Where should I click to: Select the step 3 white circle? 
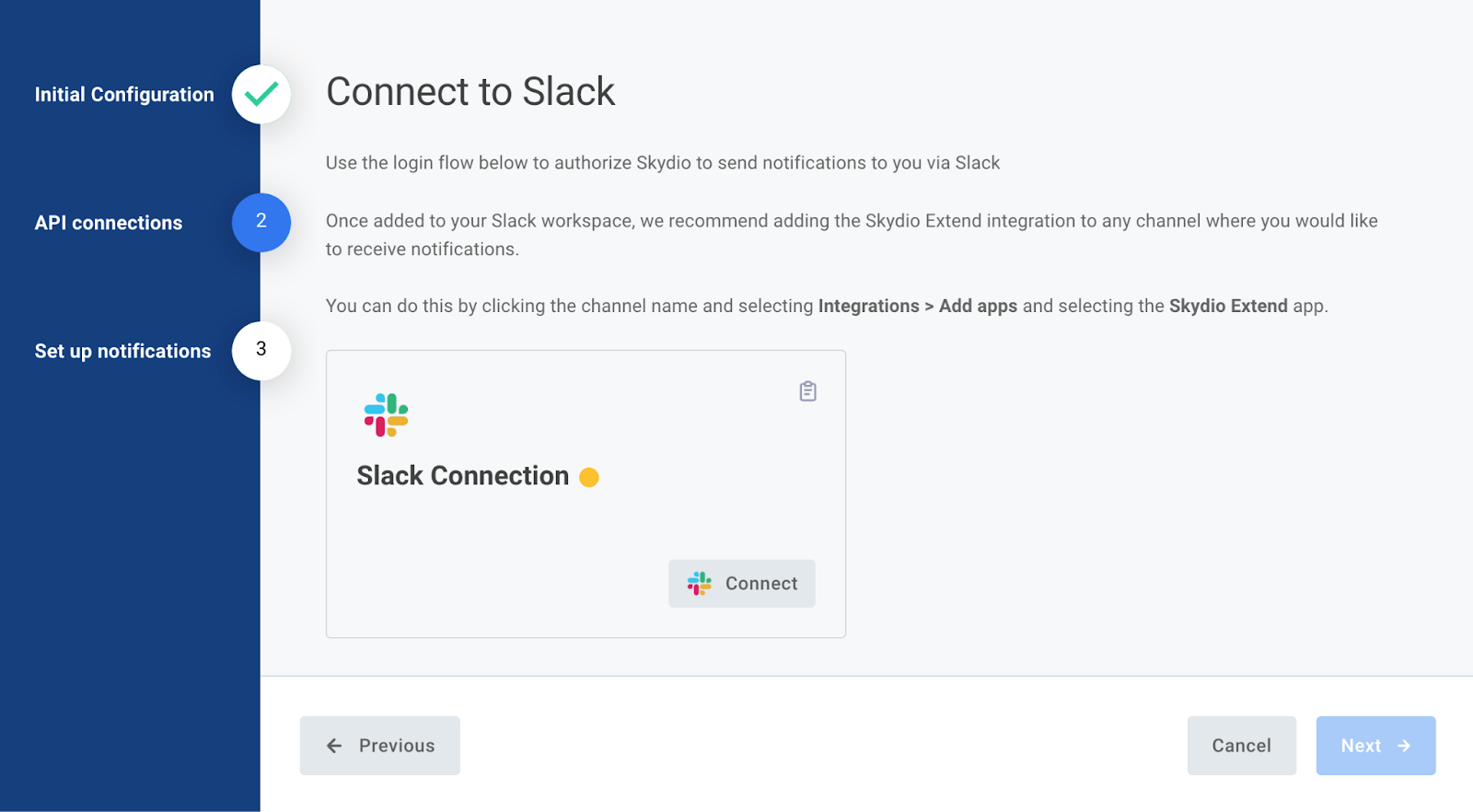click(x=261, y=350)
